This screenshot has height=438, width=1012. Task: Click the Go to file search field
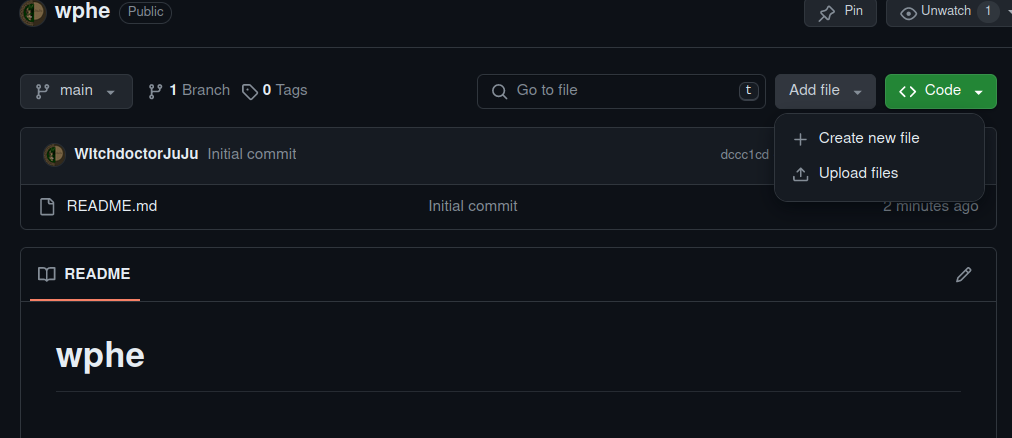click(x=620, y=91)
